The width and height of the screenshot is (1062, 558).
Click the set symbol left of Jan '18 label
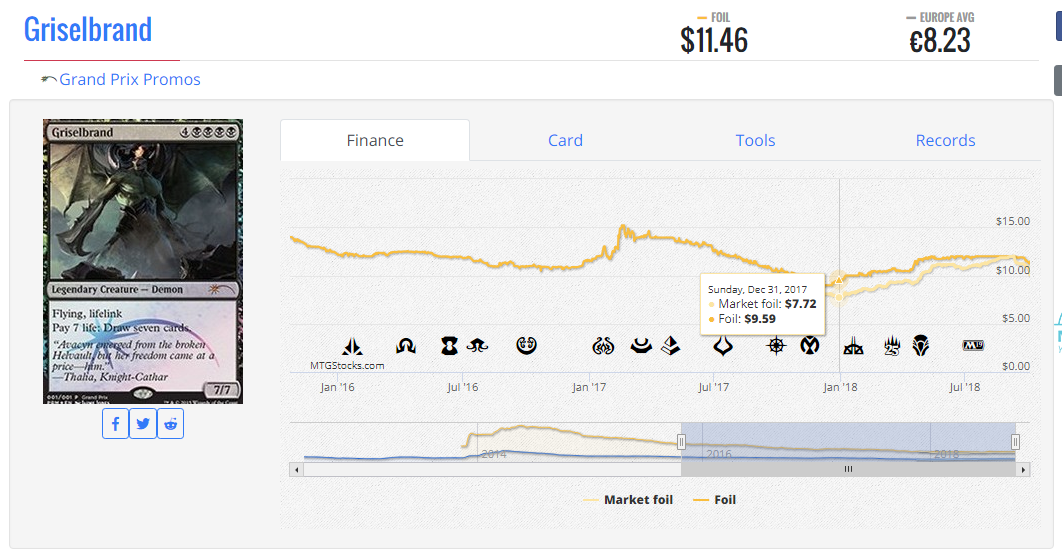click(809, 346)
